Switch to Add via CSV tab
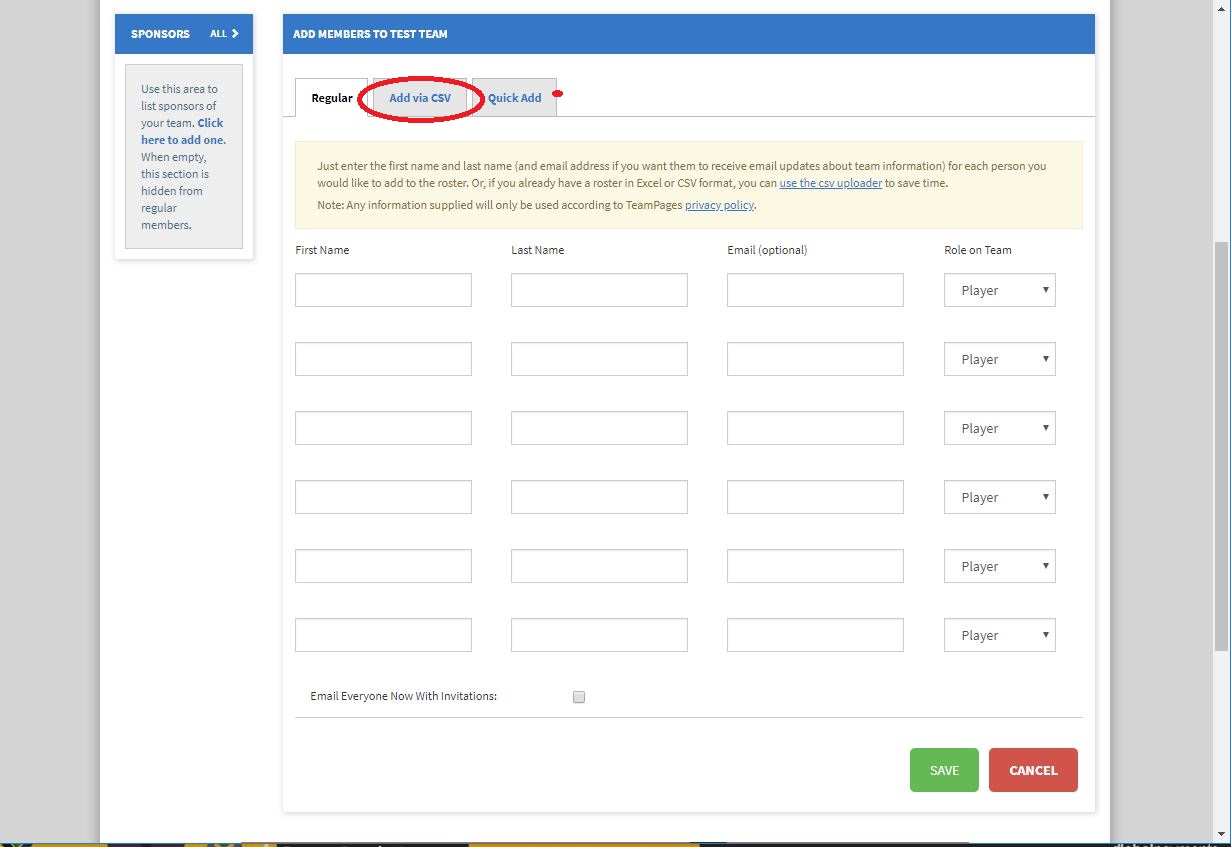This screenshot has height=847, width=1231. pos(420,98)
